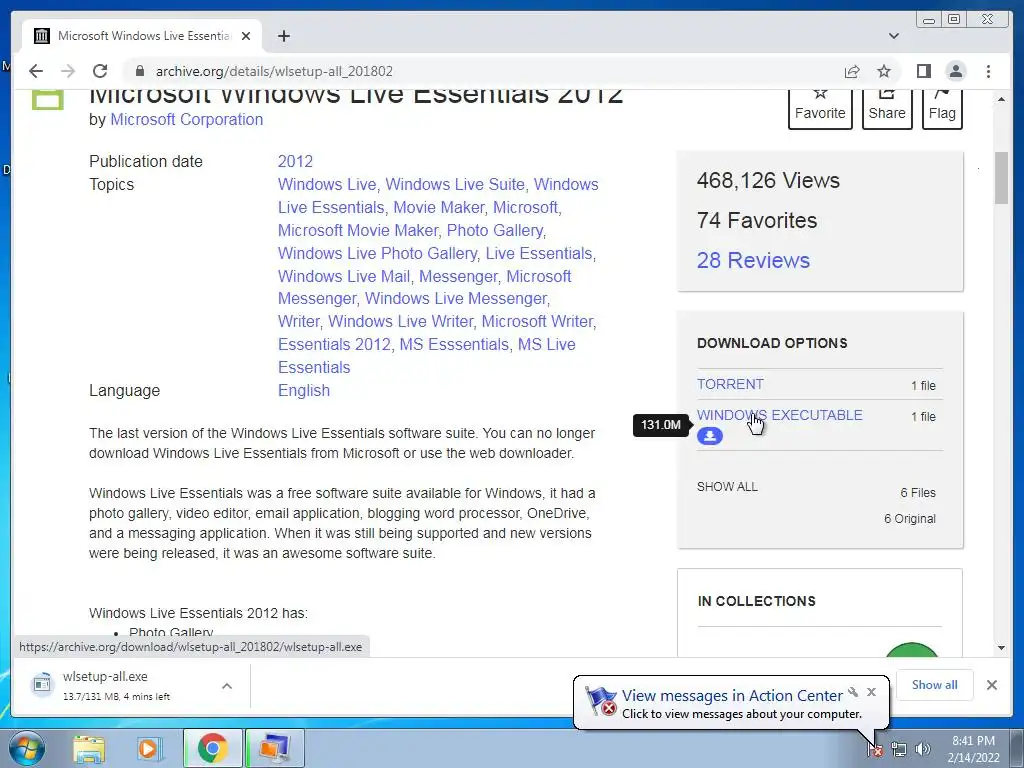The width and height of the screenshot is (1024, 768).
Task: Close the Microsoft Windows Live Essentials tab
Action: (246, 36)
